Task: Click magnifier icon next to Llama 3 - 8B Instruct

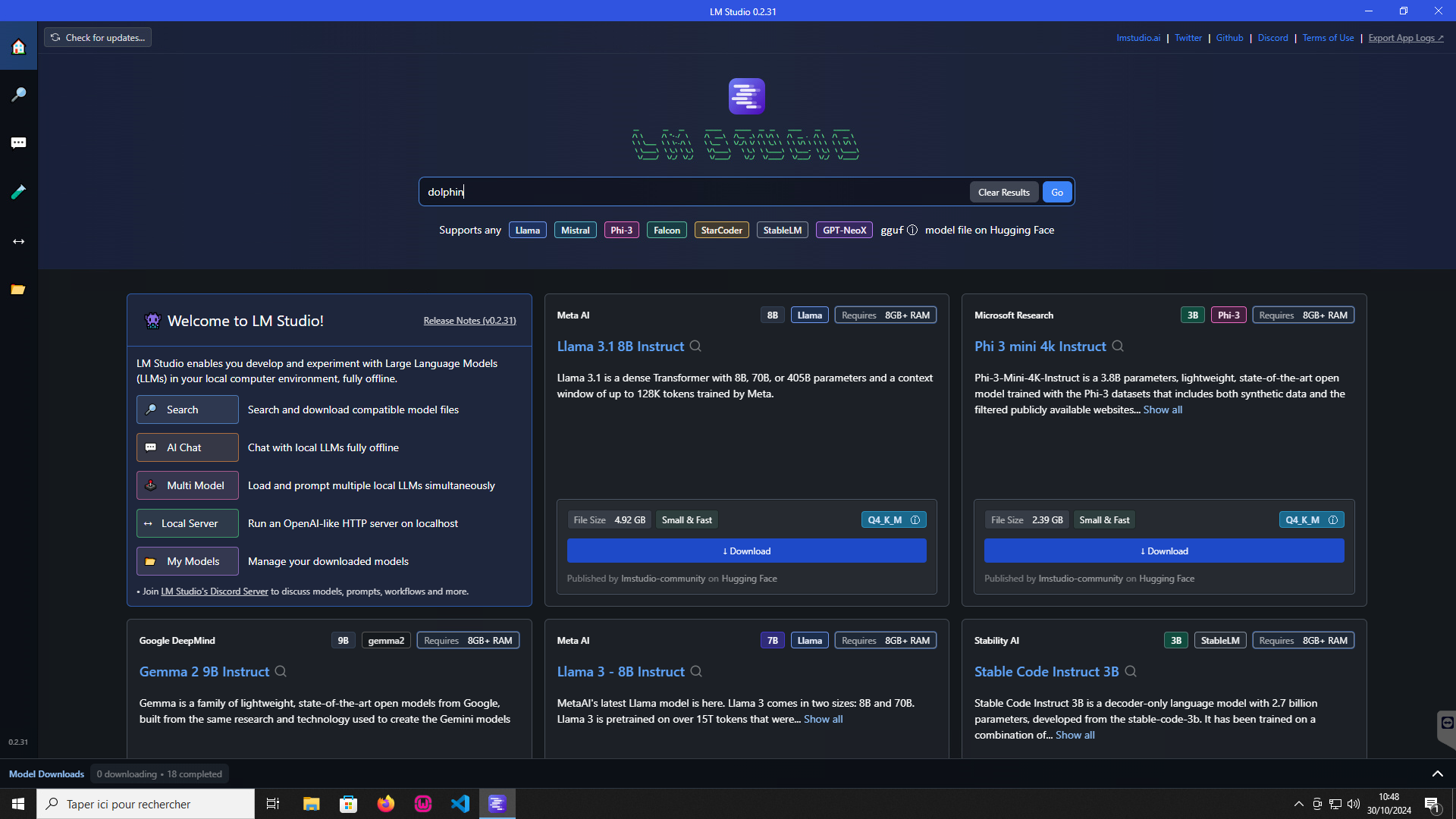Action: (x=696, y=672)
